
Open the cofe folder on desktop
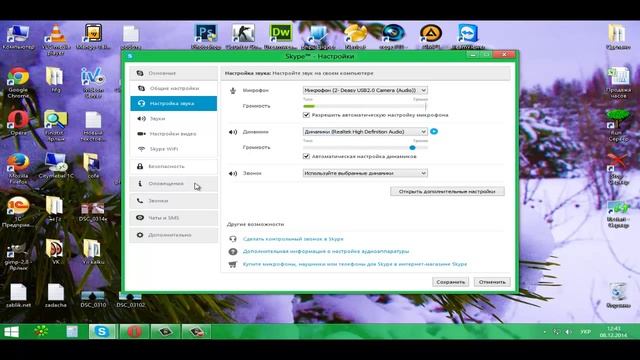pos(93,166)
